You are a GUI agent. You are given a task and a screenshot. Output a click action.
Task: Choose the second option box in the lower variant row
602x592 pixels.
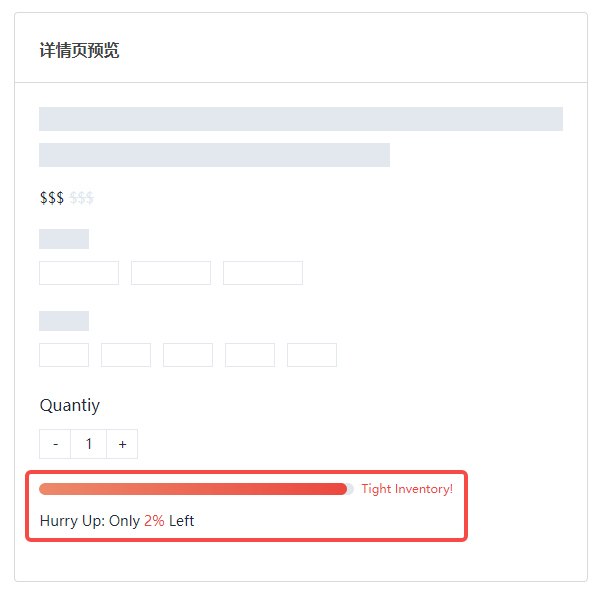coord(126,355)
